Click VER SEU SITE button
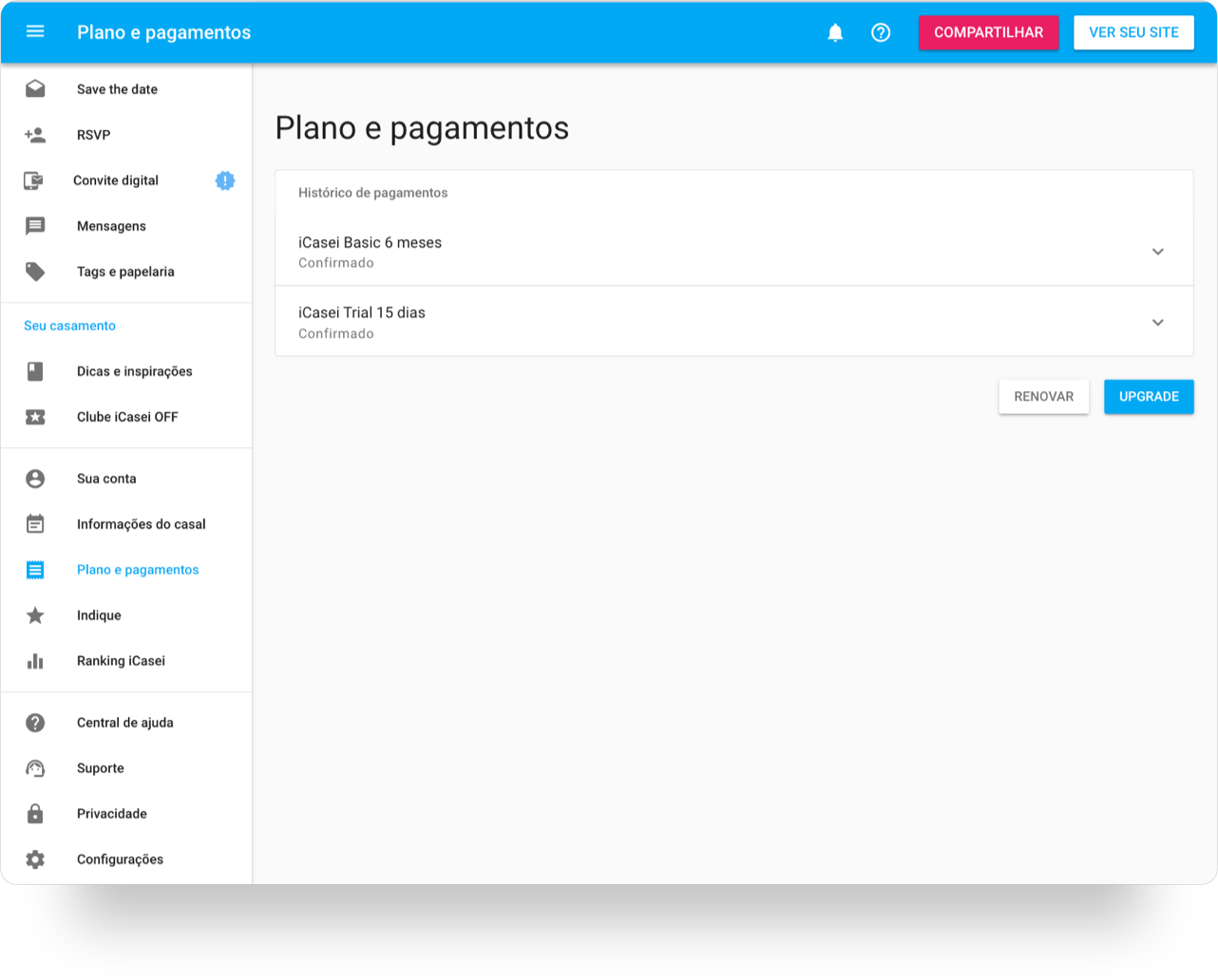The width and height of the screenshot is (1218, 980). [1133, 32]
